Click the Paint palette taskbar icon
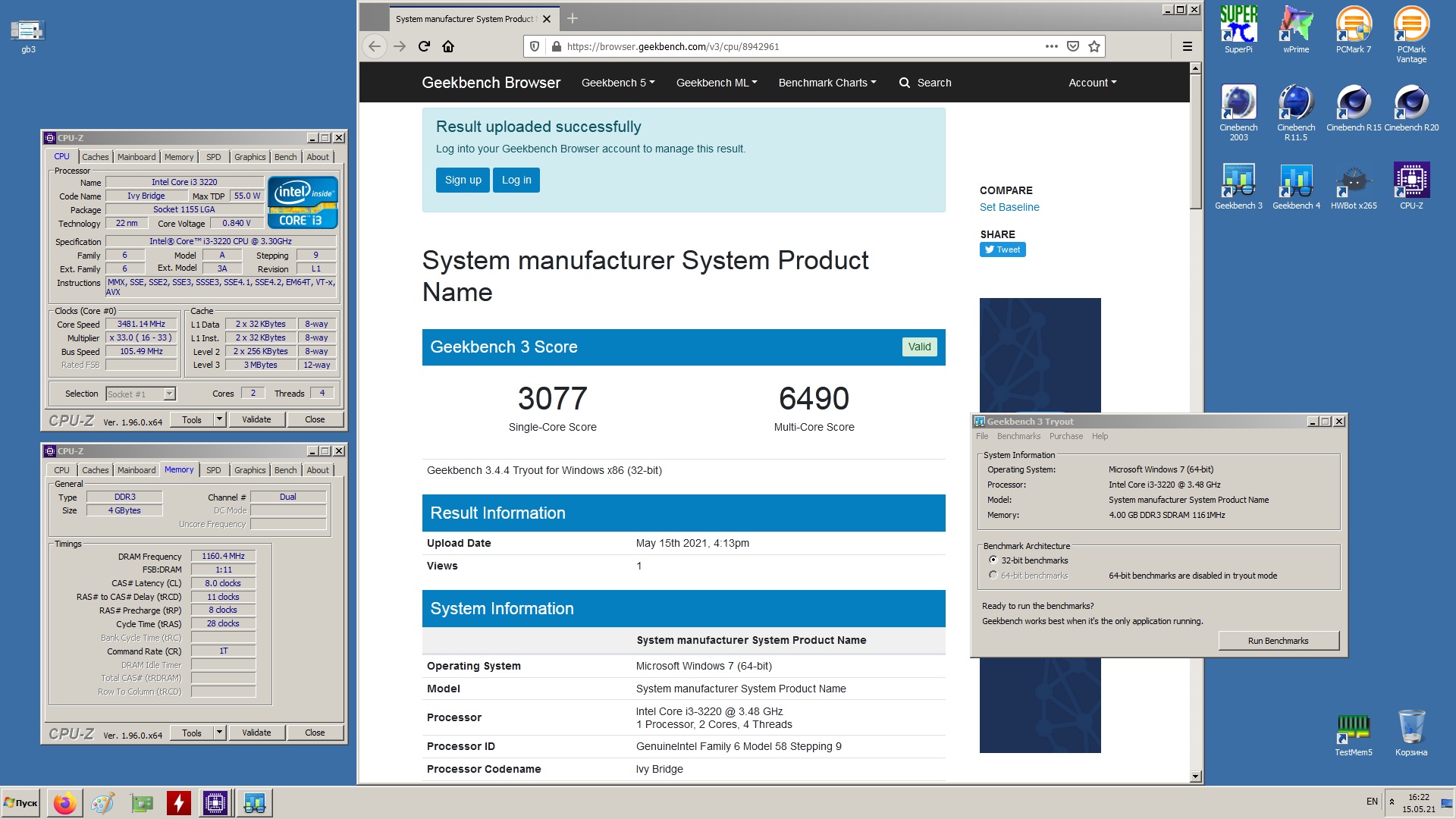The height and width of the screenshot is (819, 1456). 103,803
